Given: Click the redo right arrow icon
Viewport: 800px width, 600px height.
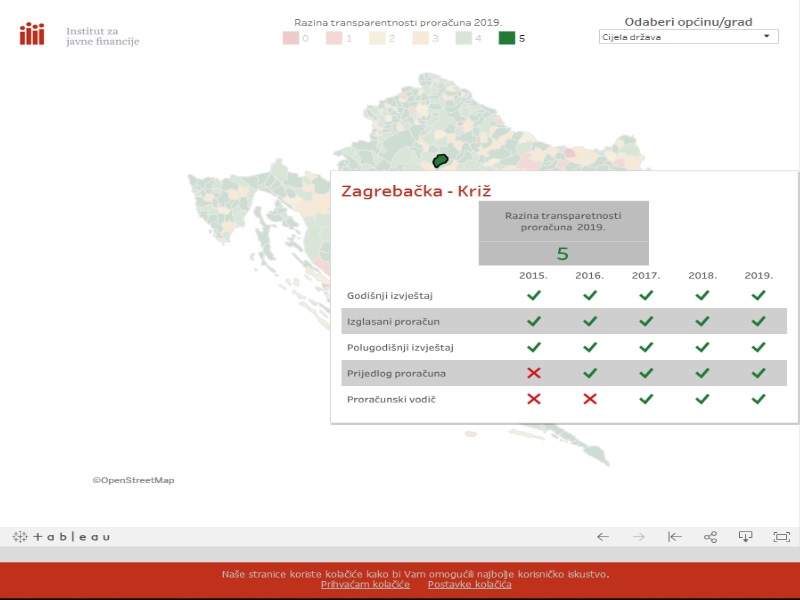Looking at the screenshot, I should (x=639, y=537).
